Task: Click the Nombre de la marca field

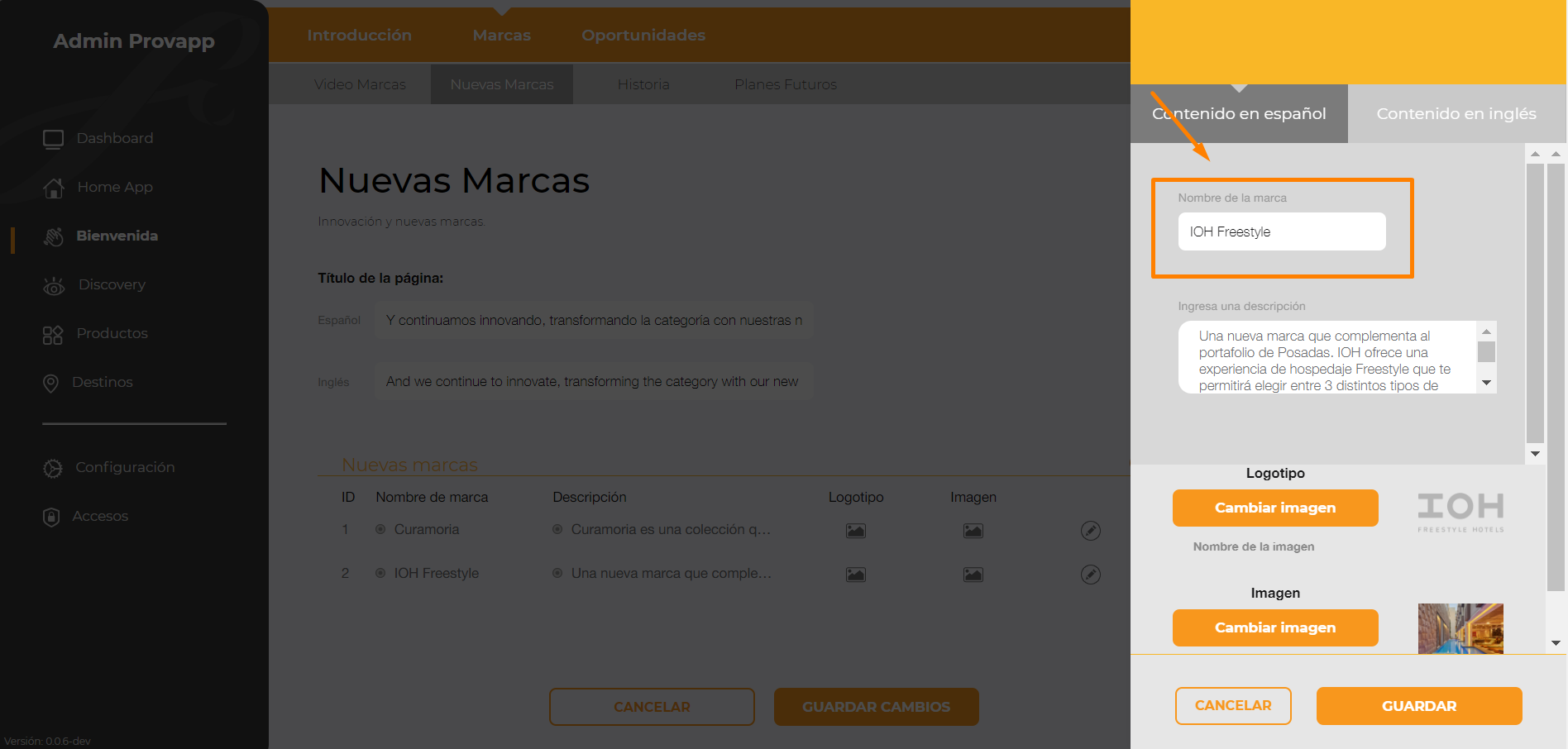Action: click(x=1282, y=231)
